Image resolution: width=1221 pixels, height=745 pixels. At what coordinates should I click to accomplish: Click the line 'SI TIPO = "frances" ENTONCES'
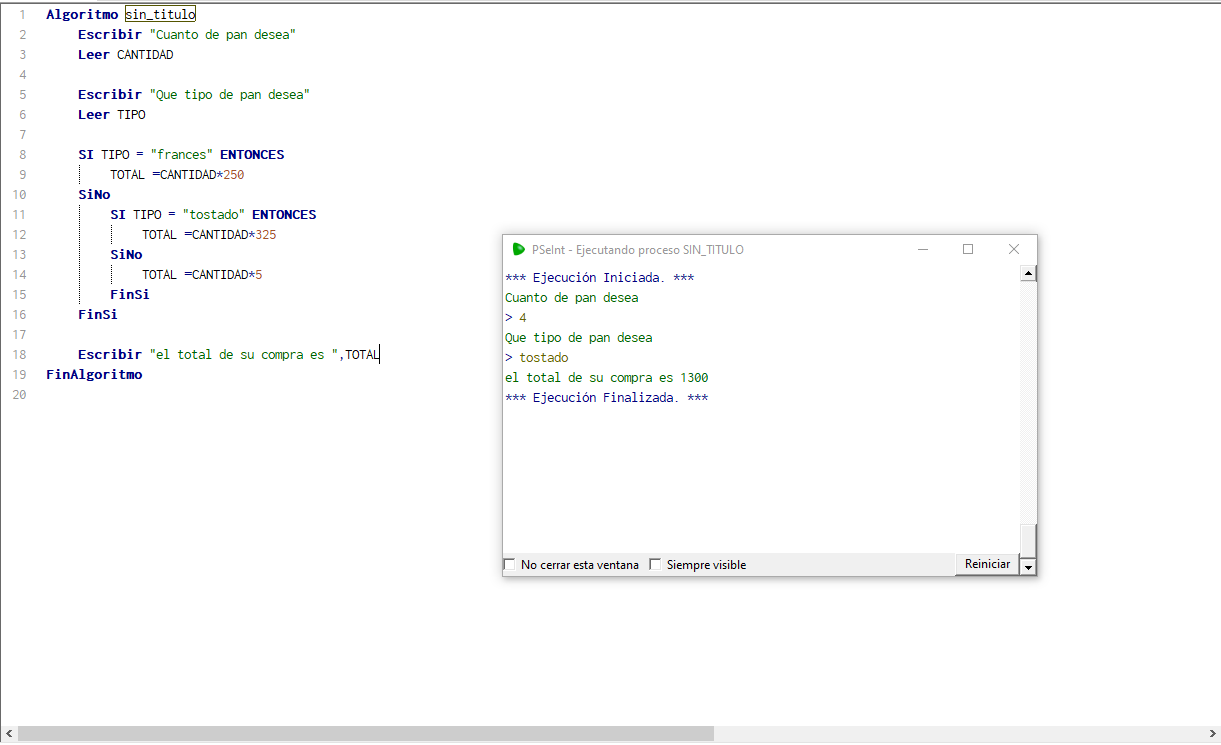(181, 155)
